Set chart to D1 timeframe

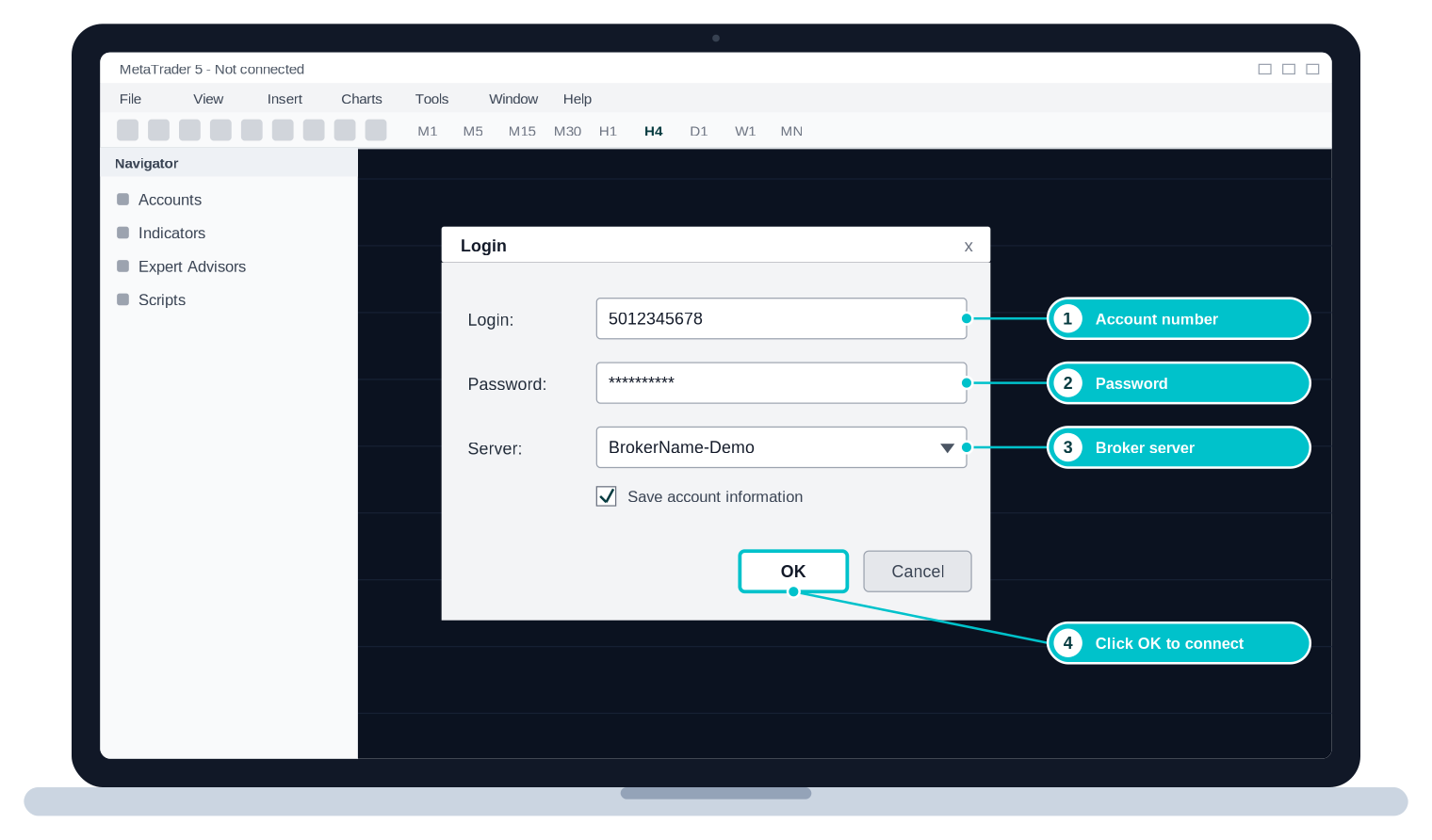(698, 131)
